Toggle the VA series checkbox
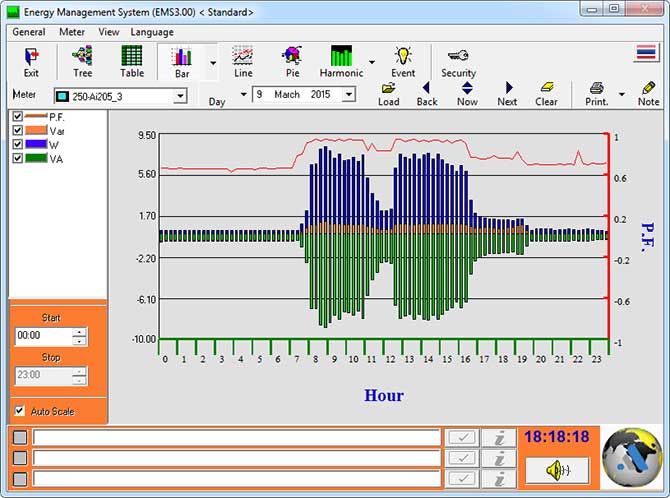670x498 pixels. 18,158
